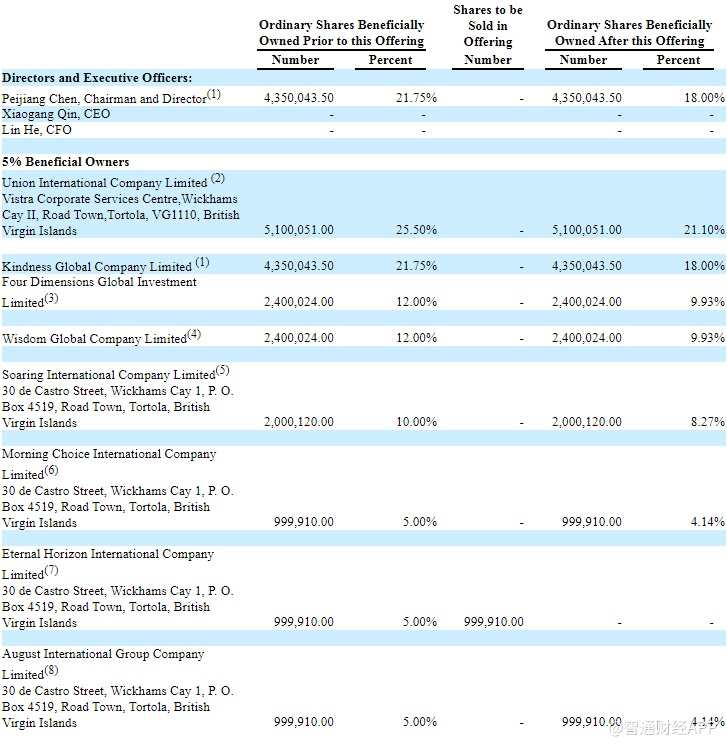
Task: Click the 18.00% cell in Kindness Global row
Action: (704, 266)
